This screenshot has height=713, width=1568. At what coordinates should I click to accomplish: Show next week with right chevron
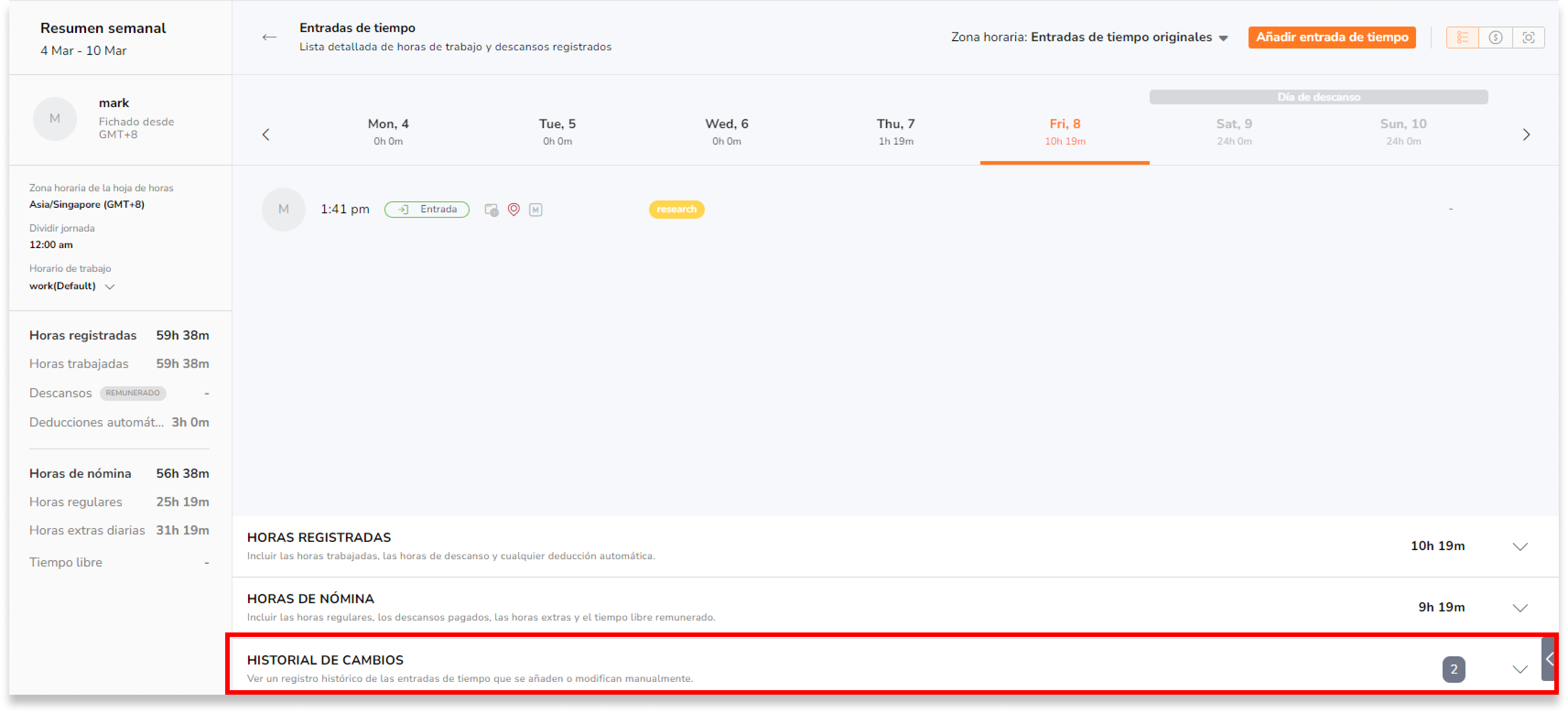coord(1526,135)
